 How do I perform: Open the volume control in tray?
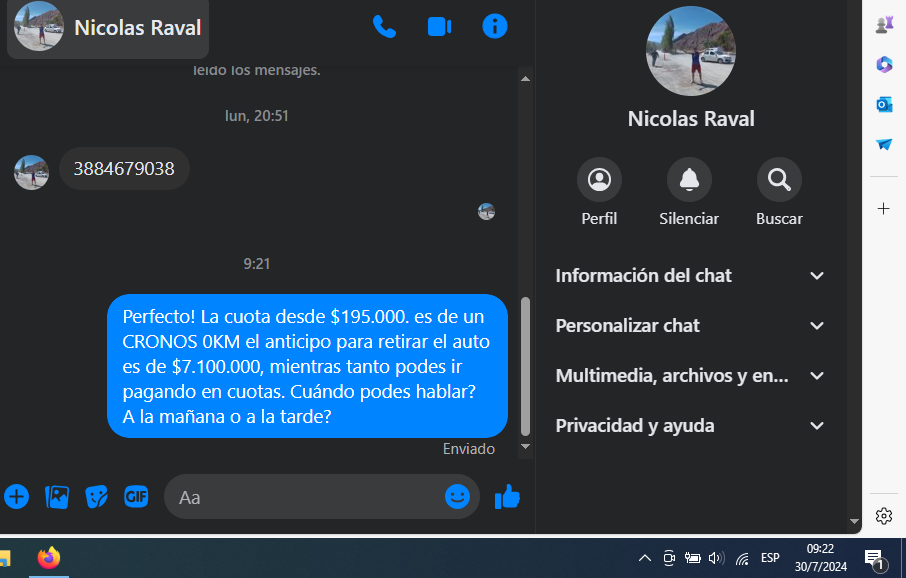click(716, 558)
